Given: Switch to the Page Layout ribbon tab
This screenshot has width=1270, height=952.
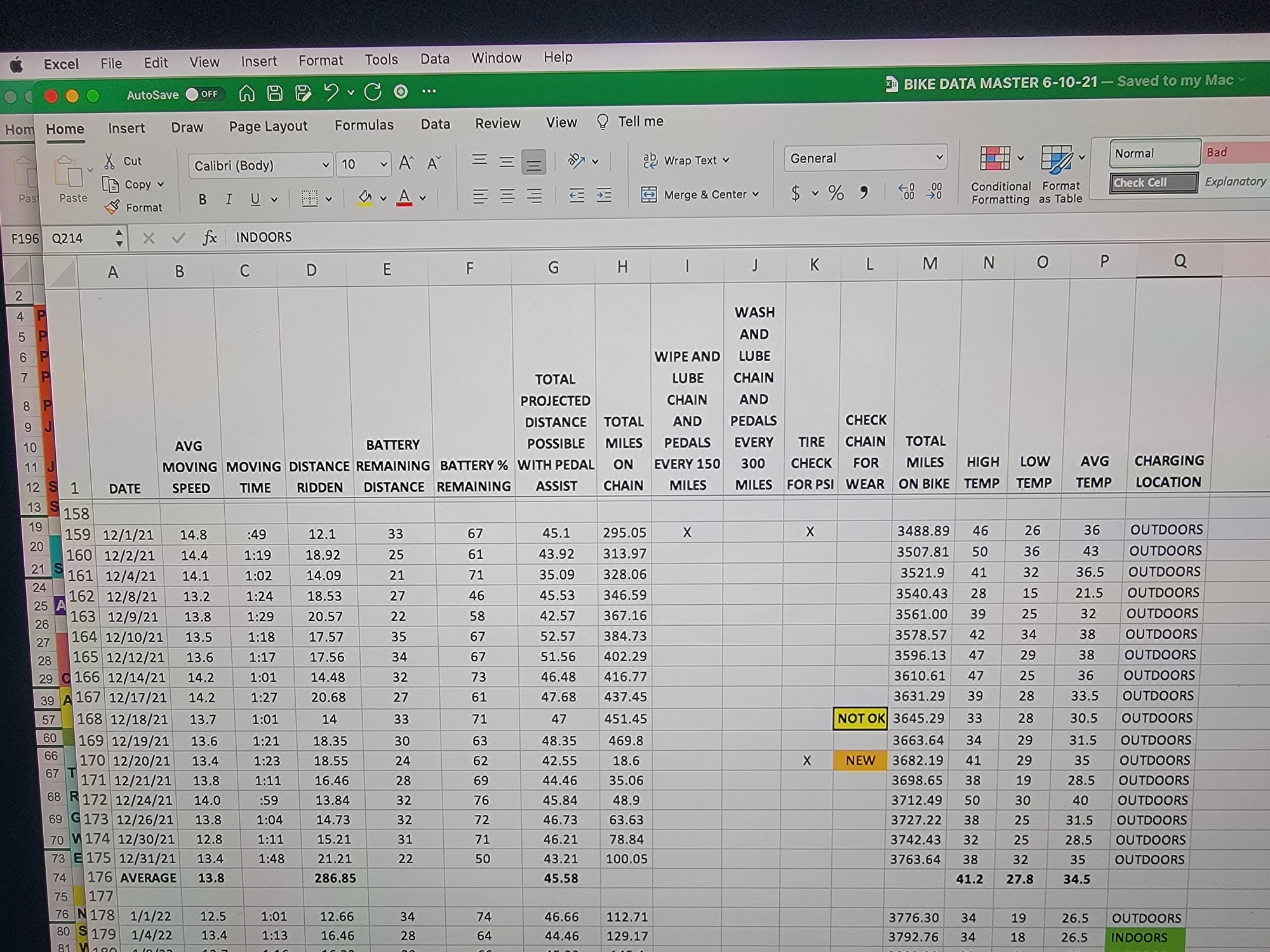Looking at the screenshot, I should click(x=268, y=126).
